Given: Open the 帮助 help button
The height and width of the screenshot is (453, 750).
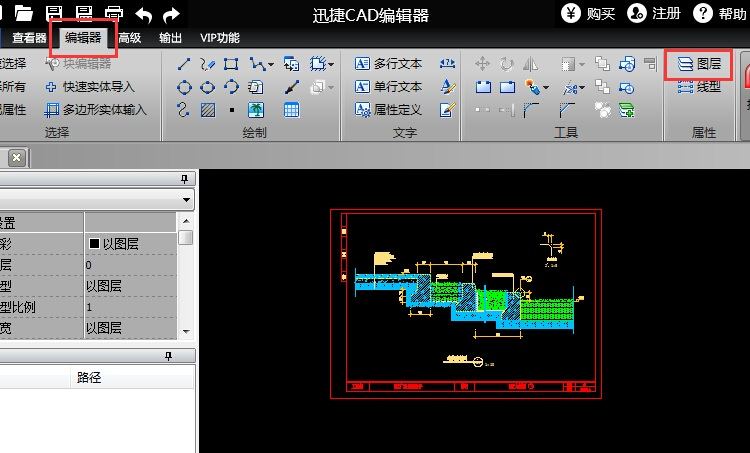Looking at the screenshot, I should coord(719,13).
